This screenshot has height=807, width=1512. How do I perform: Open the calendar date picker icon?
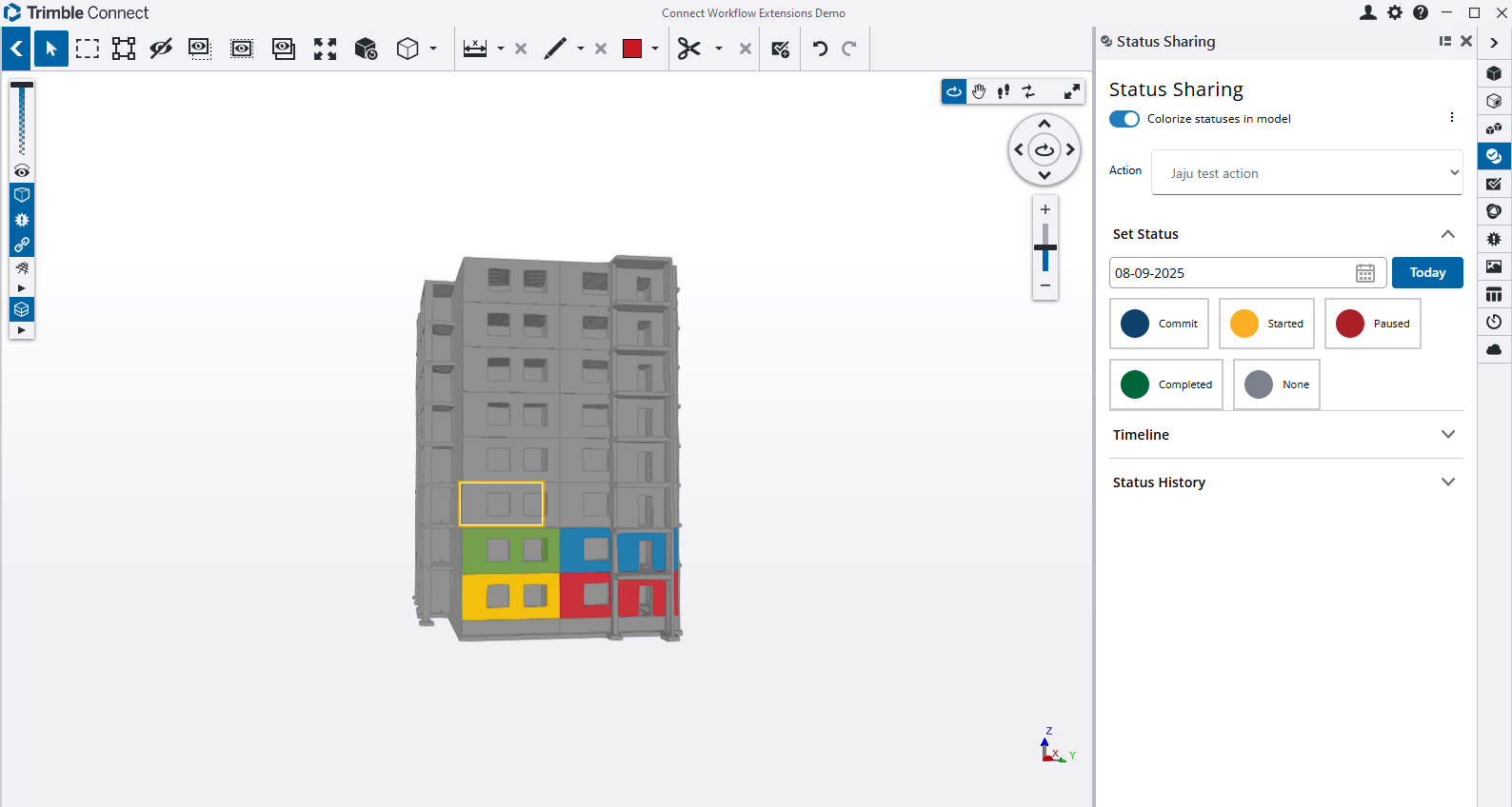[1364, 273]
